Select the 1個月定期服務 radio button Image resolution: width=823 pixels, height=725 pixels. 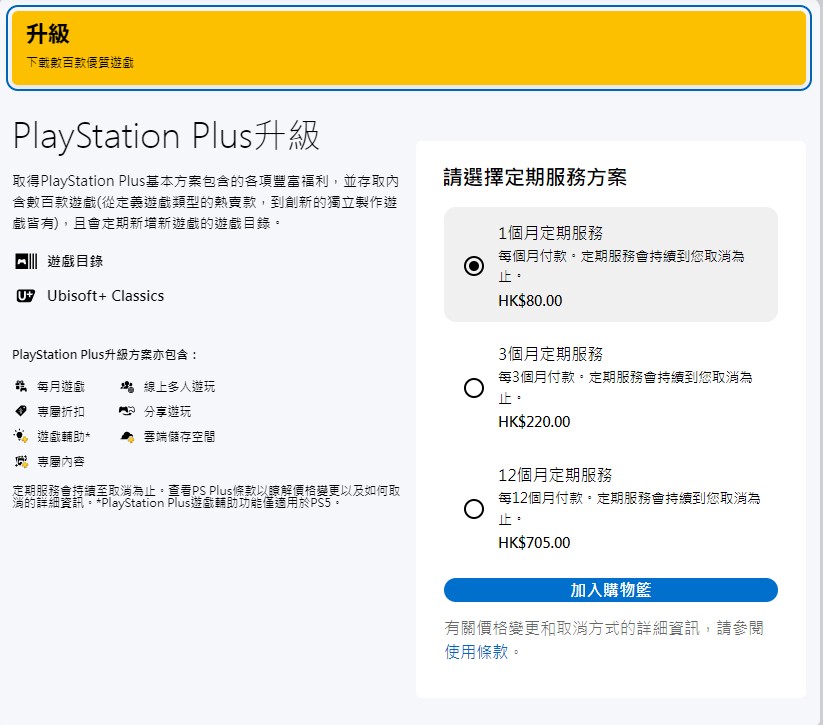474,266
